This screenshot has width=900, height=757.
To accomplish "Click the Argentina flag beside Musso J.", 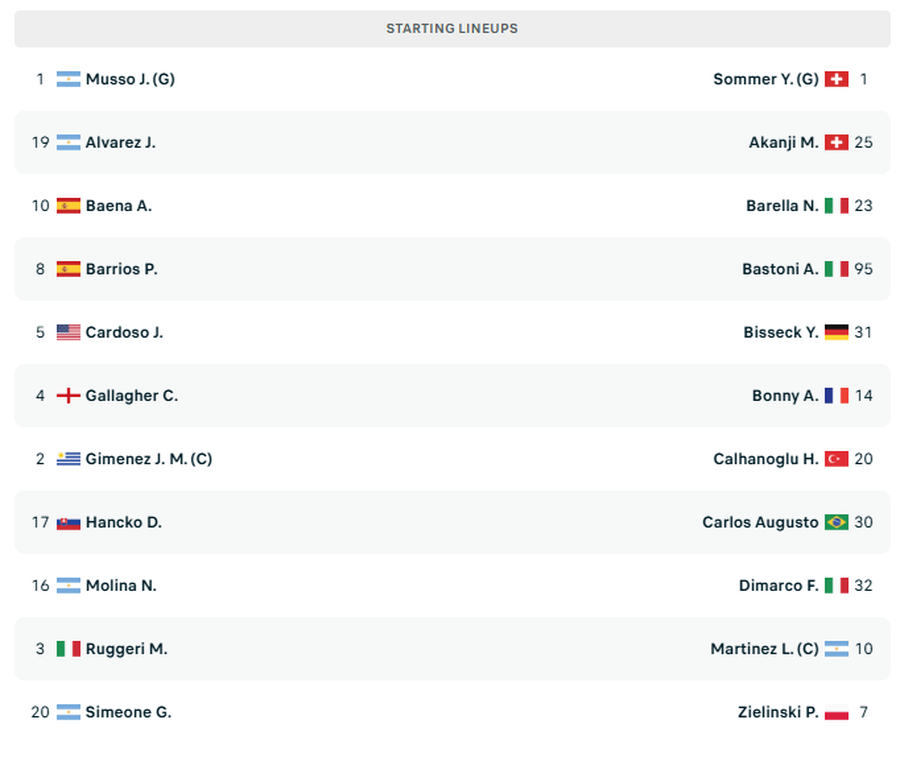I will pos(68,79).
